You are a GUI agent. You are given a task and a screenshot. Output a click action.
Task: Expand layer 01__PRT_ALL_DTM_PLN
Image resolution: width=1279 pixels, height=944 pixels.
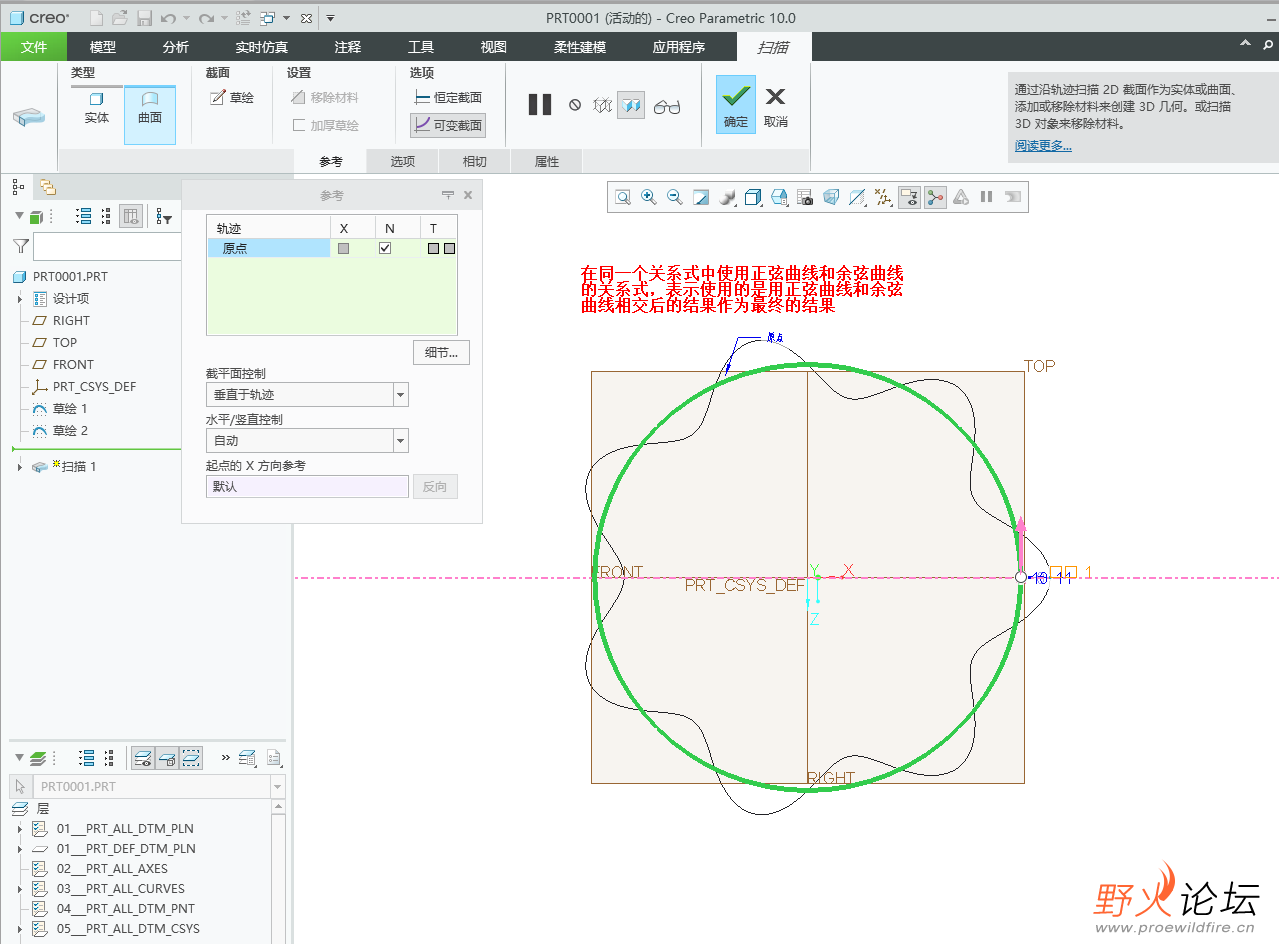point(20,829)
